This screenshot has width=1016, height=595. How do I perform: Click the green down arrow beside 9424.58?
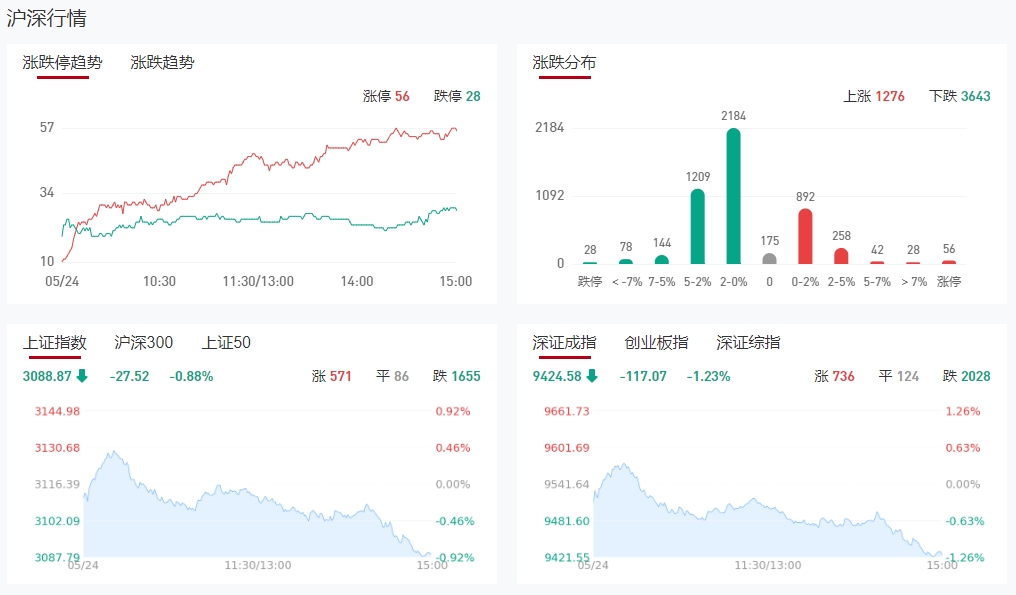pyautogui.click(x=592, y=377)
